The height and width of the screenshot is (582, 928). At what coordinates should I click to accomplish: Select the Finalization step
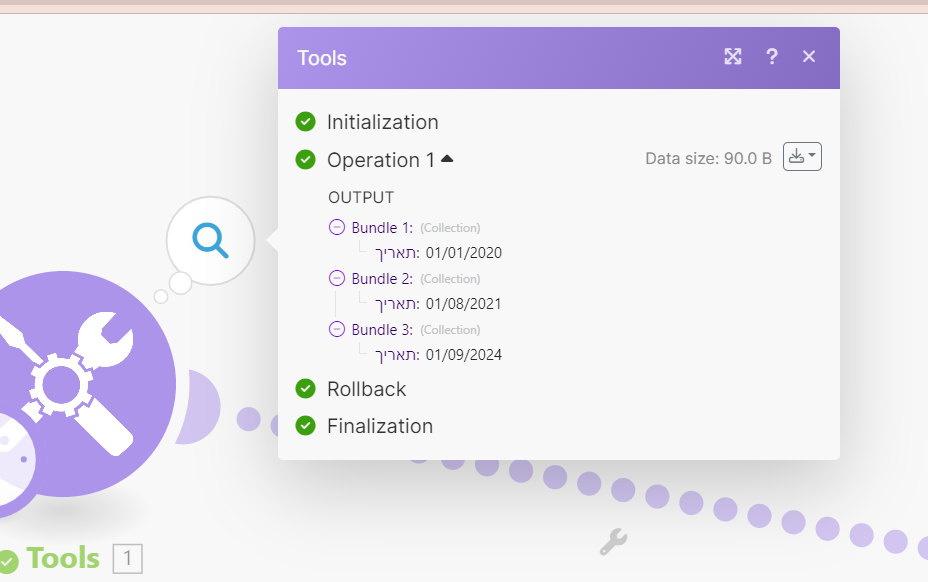(380, 426)
